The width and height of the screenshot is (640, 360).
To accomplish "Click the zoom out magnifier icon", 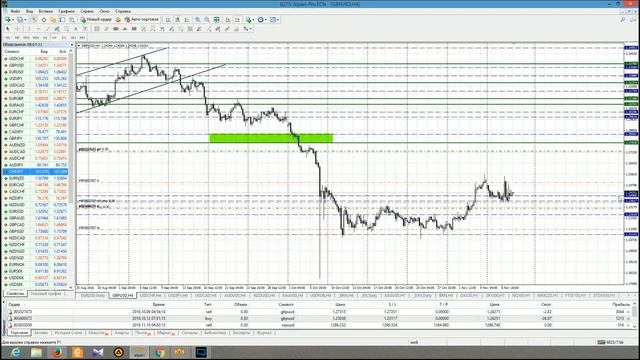I will (207, 20).
